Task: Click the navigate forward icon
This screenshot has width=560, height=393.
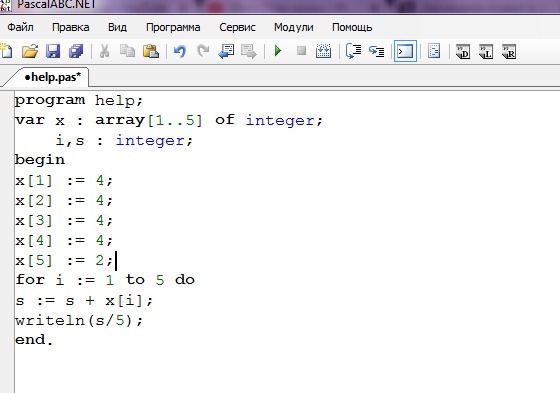Action: point(249,51)
